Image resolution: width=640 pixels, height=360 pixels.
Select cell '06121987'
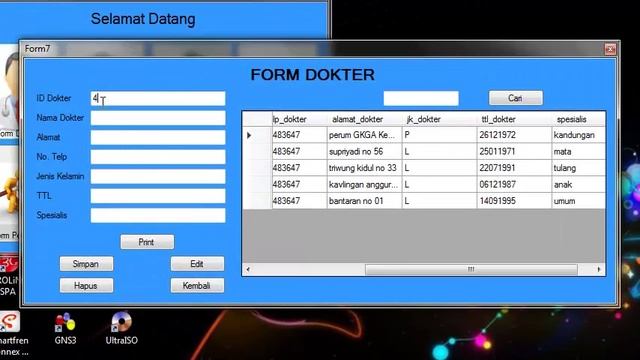(514, 184)
